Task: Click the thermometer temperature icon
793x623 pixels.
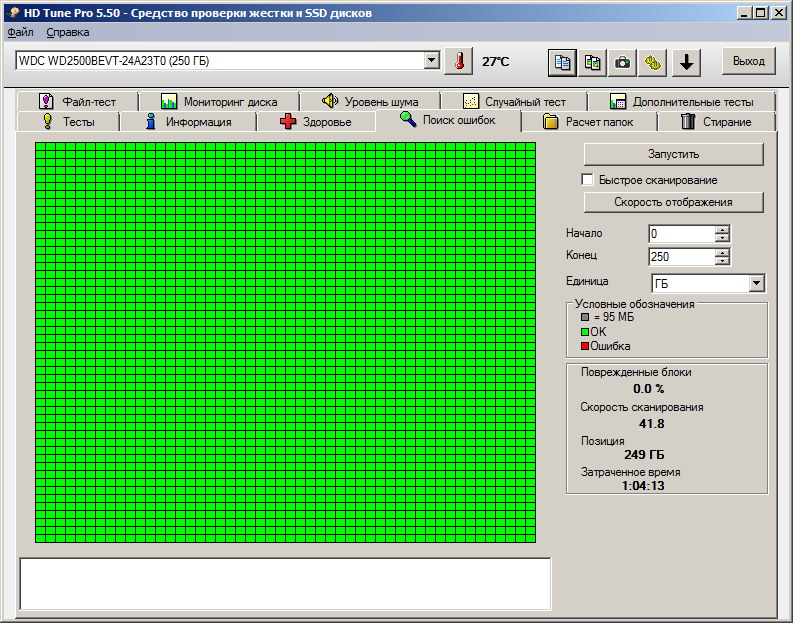Action: tap(458, 61)
